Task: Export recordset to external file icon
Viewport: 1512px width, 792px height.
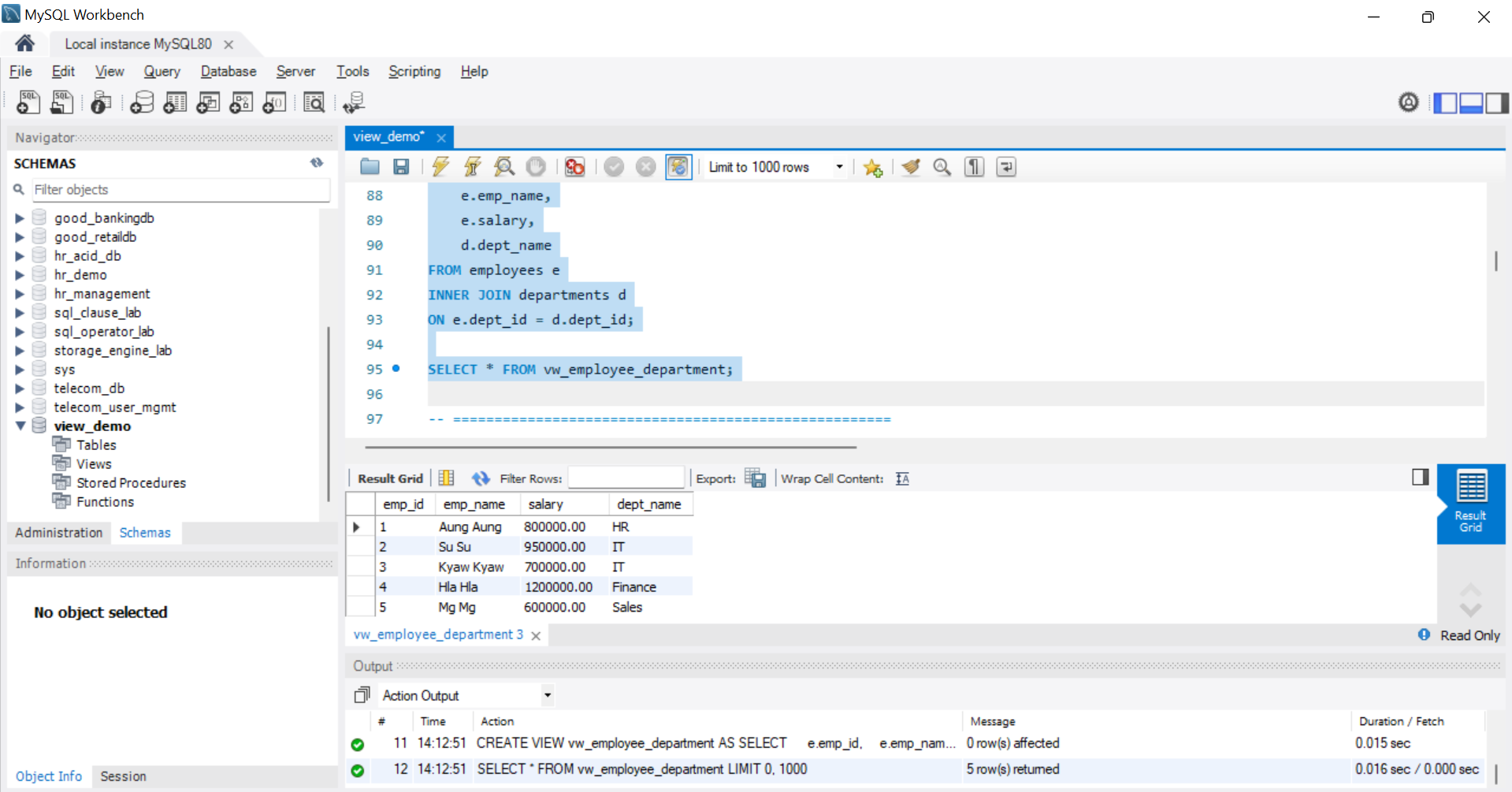Action: 755,478
